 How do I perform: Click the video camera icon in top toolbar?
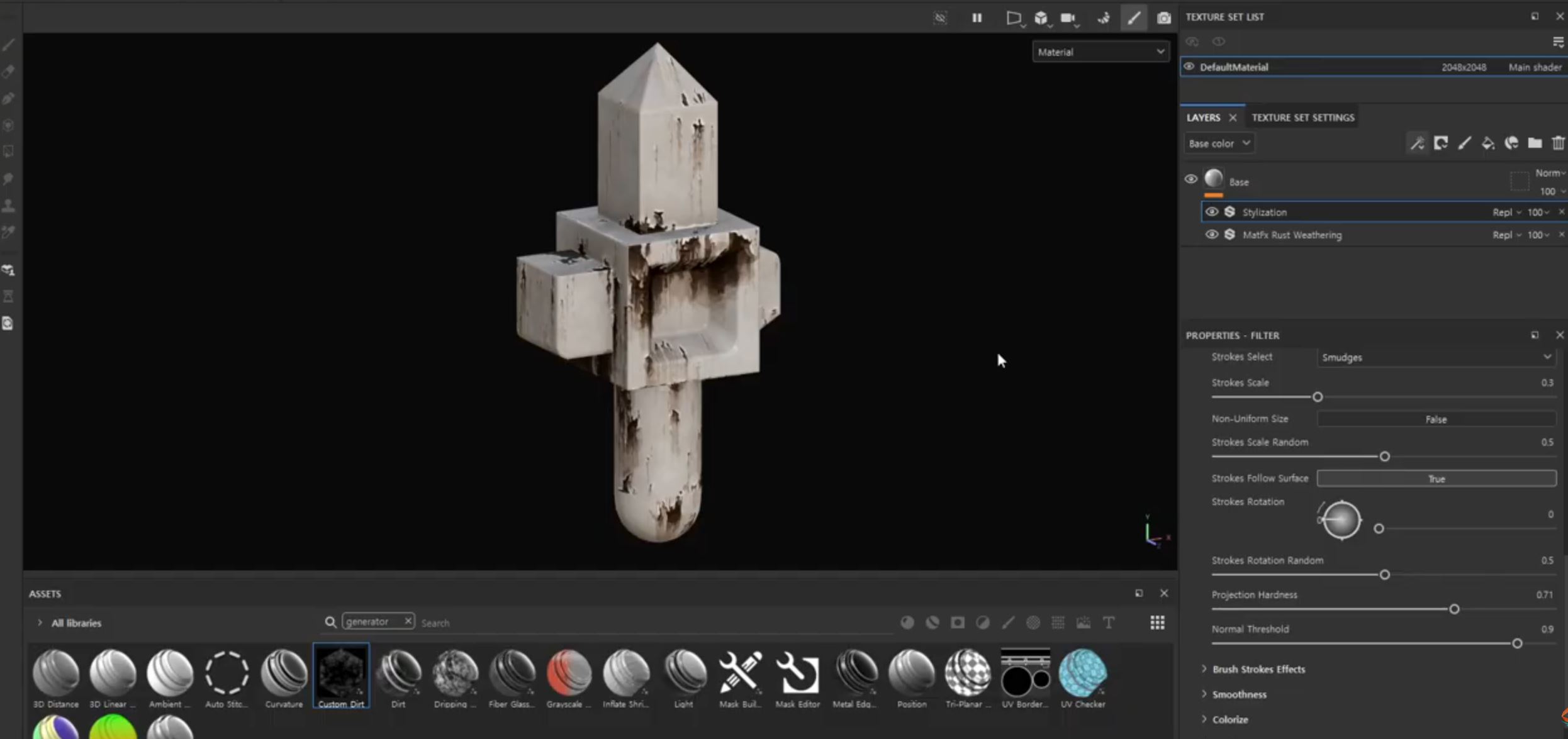[x=1068, y=18]
